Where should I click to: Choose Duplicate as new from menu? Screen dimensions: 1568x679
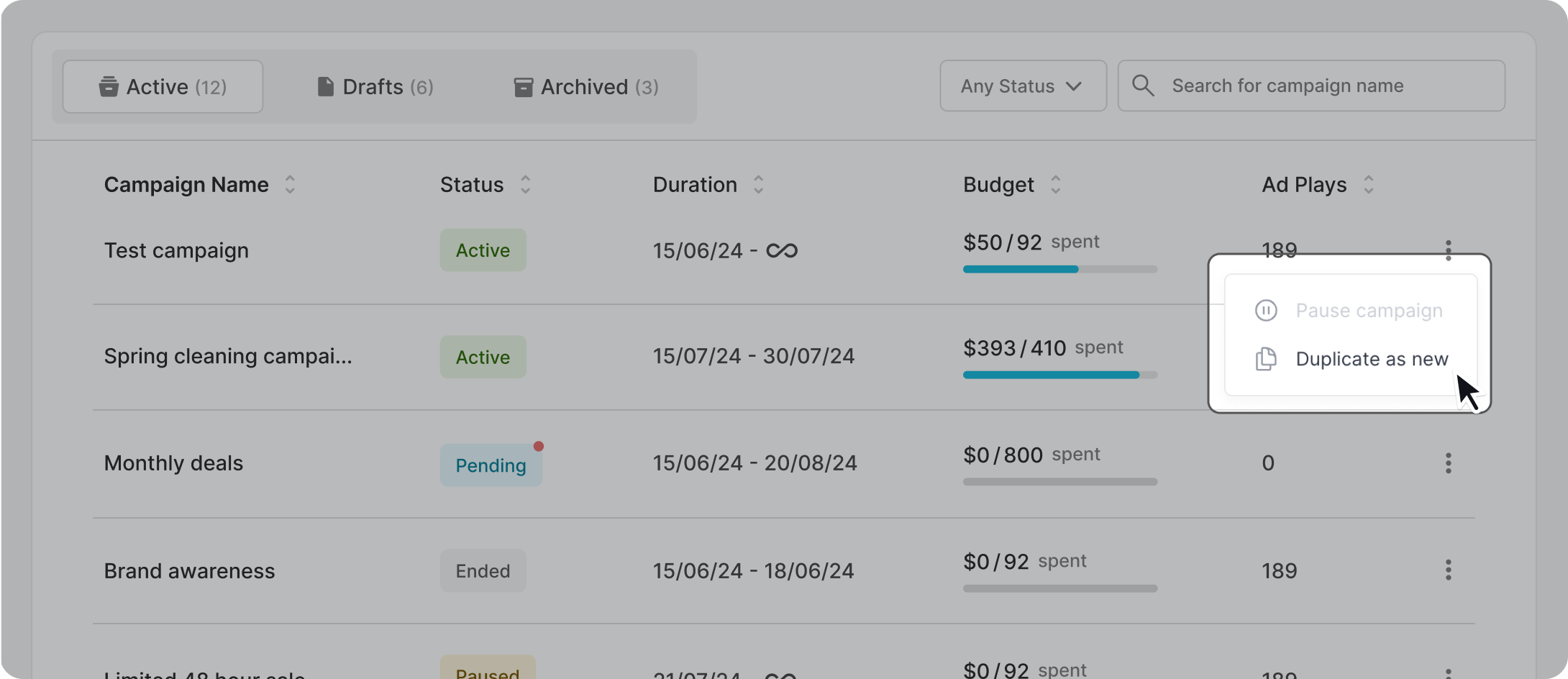(1371, 359)
